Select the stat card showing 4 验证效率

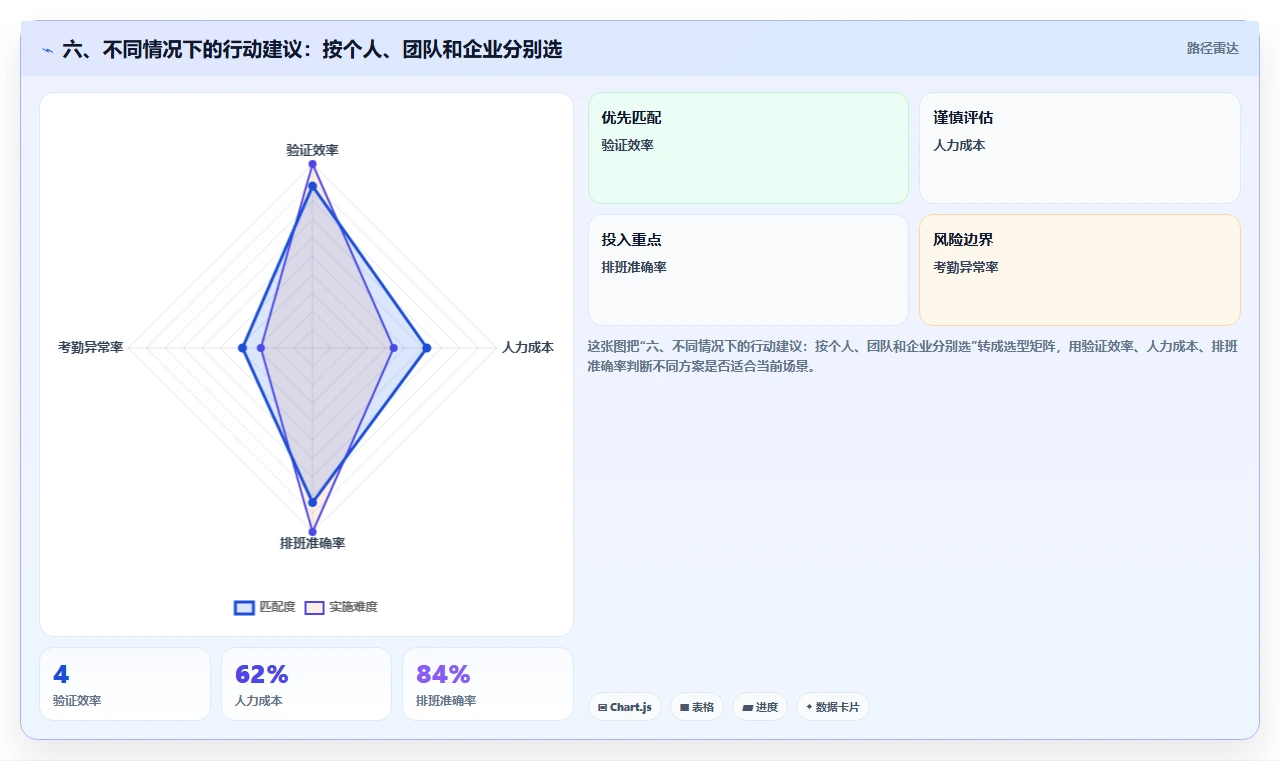125,684
